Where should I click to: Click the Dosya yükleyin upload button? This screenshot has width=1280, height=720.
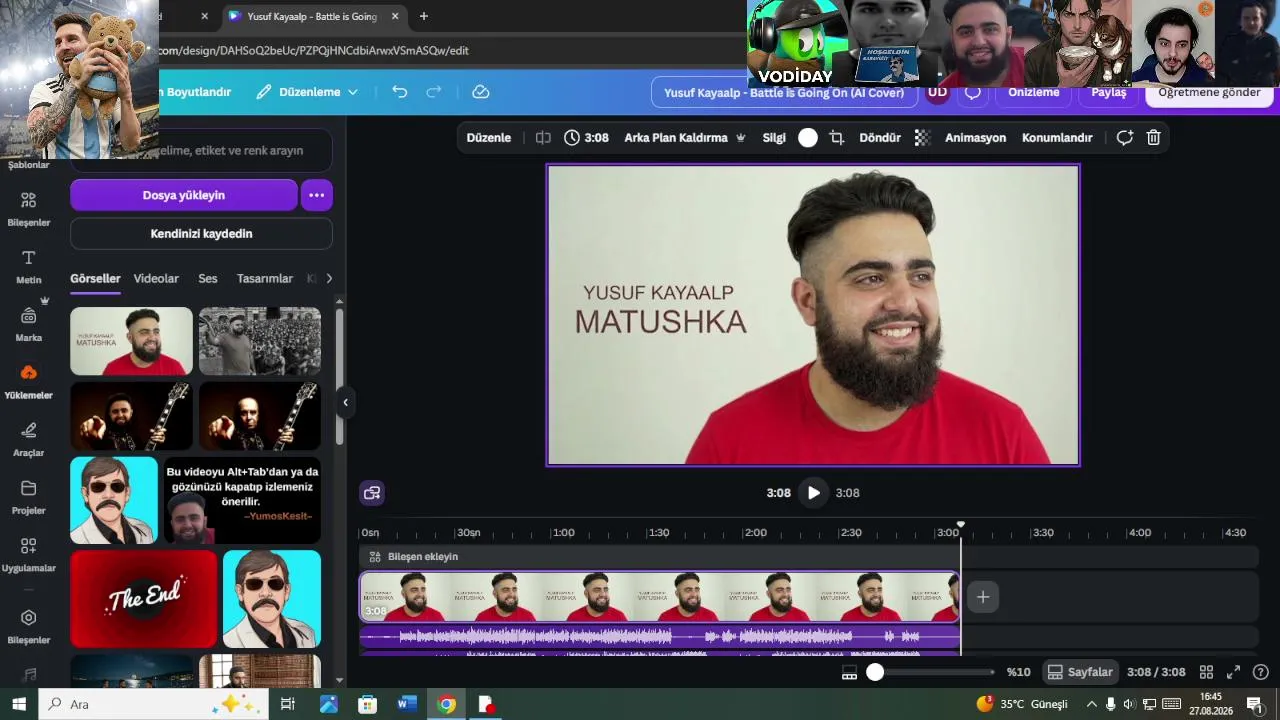click(x=184, y=195)
